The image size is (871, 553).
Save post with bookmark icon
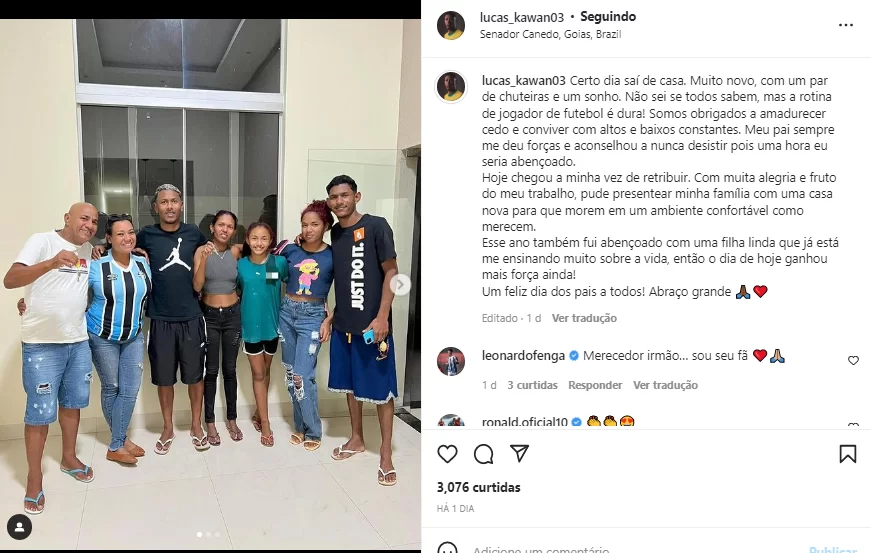pos(847,454)
